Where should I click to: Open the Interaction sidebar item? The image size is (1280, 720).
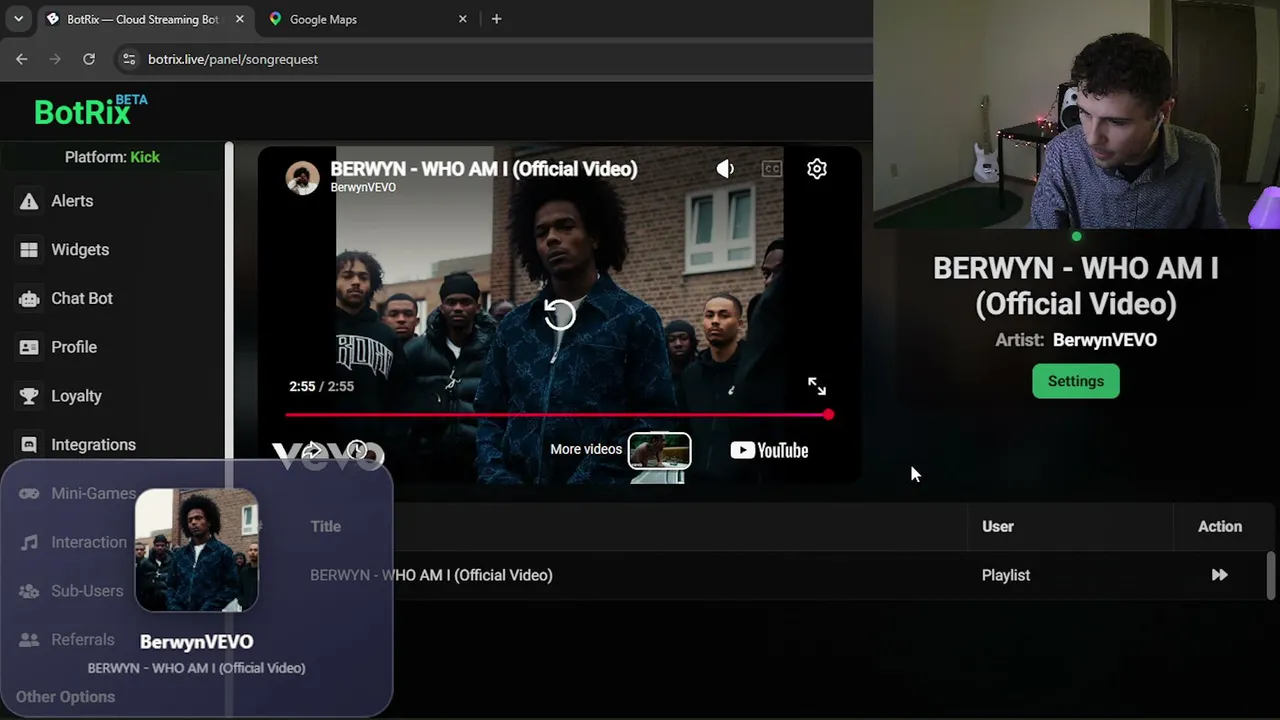coord(89,542)
